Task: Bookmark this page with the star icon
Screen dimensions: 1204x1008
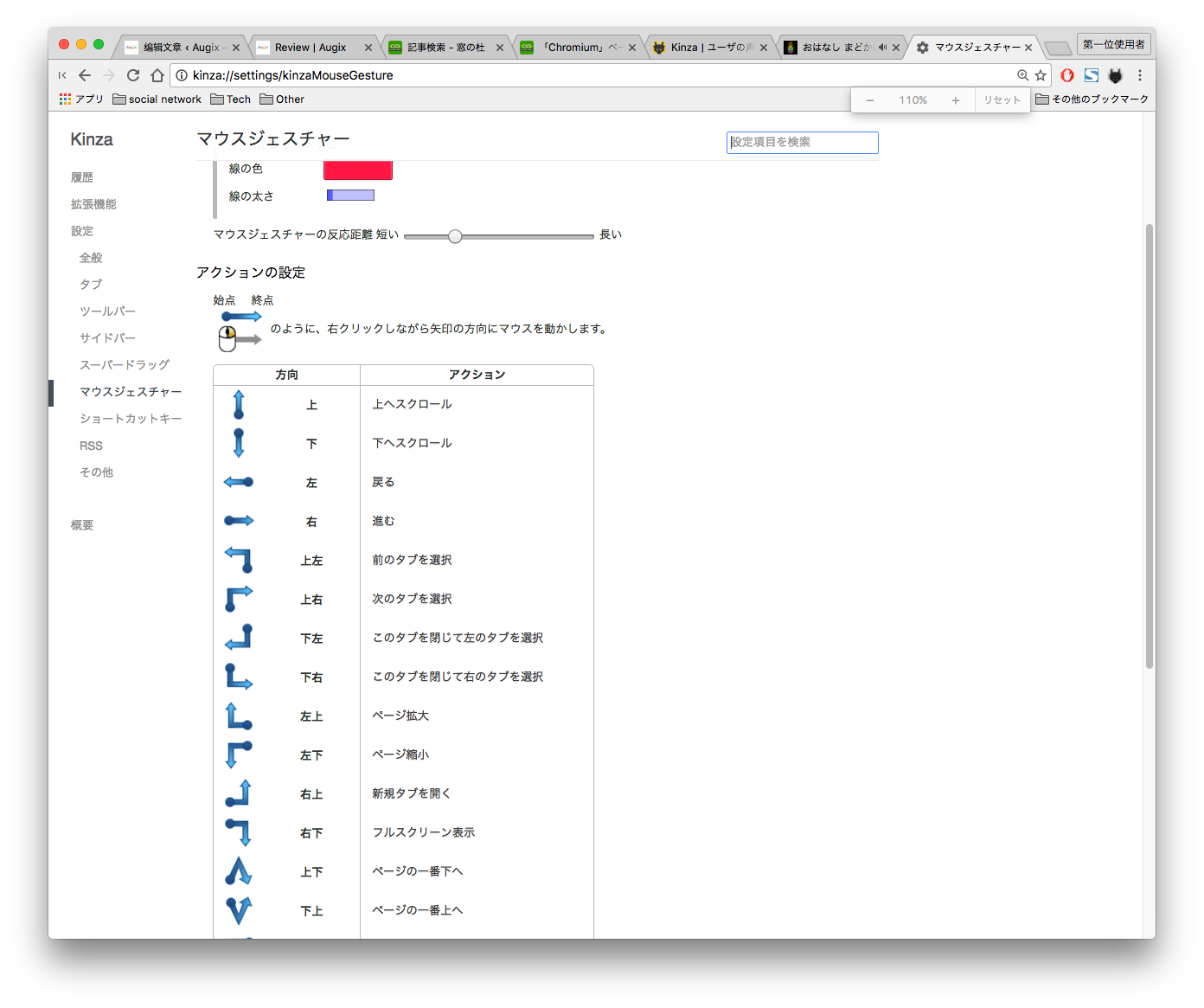Action: click(x=1041, y=75)
